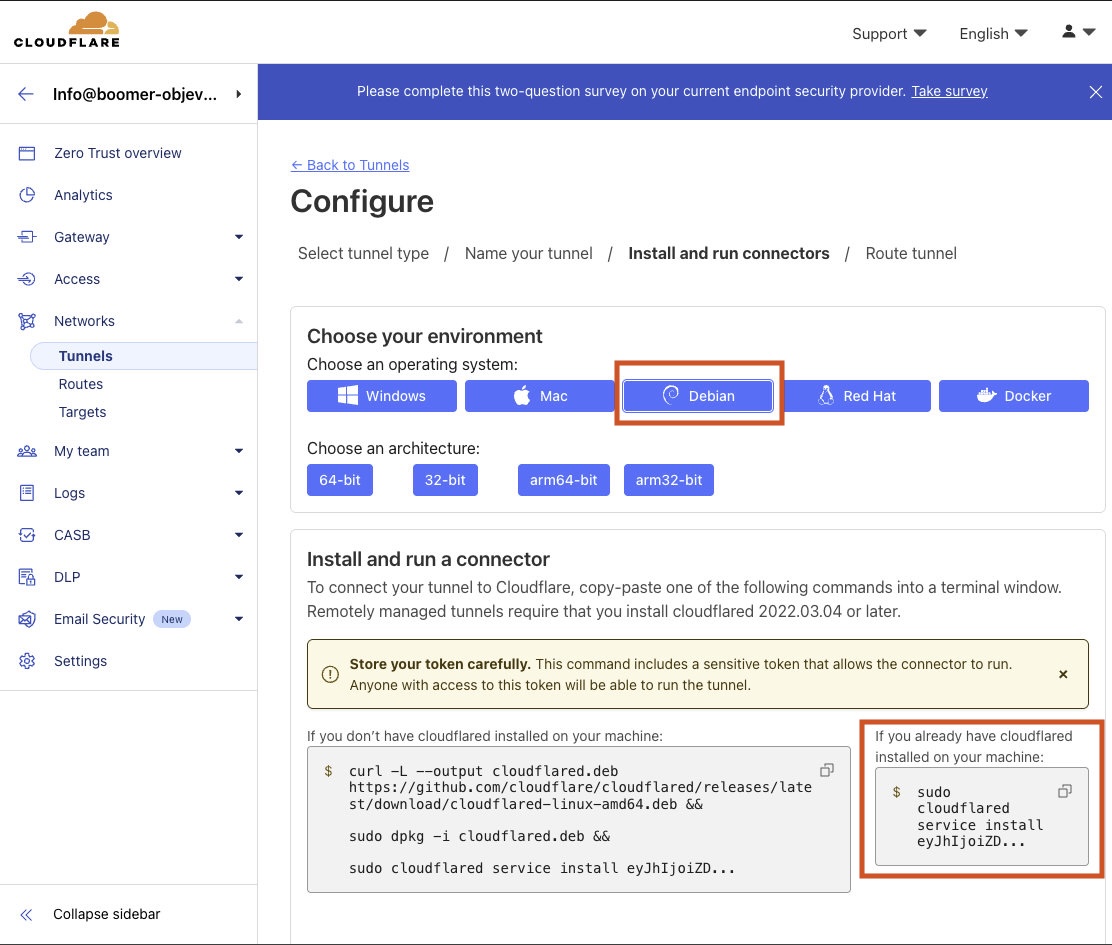Open Settings from the sidebar

click(80, 661)
